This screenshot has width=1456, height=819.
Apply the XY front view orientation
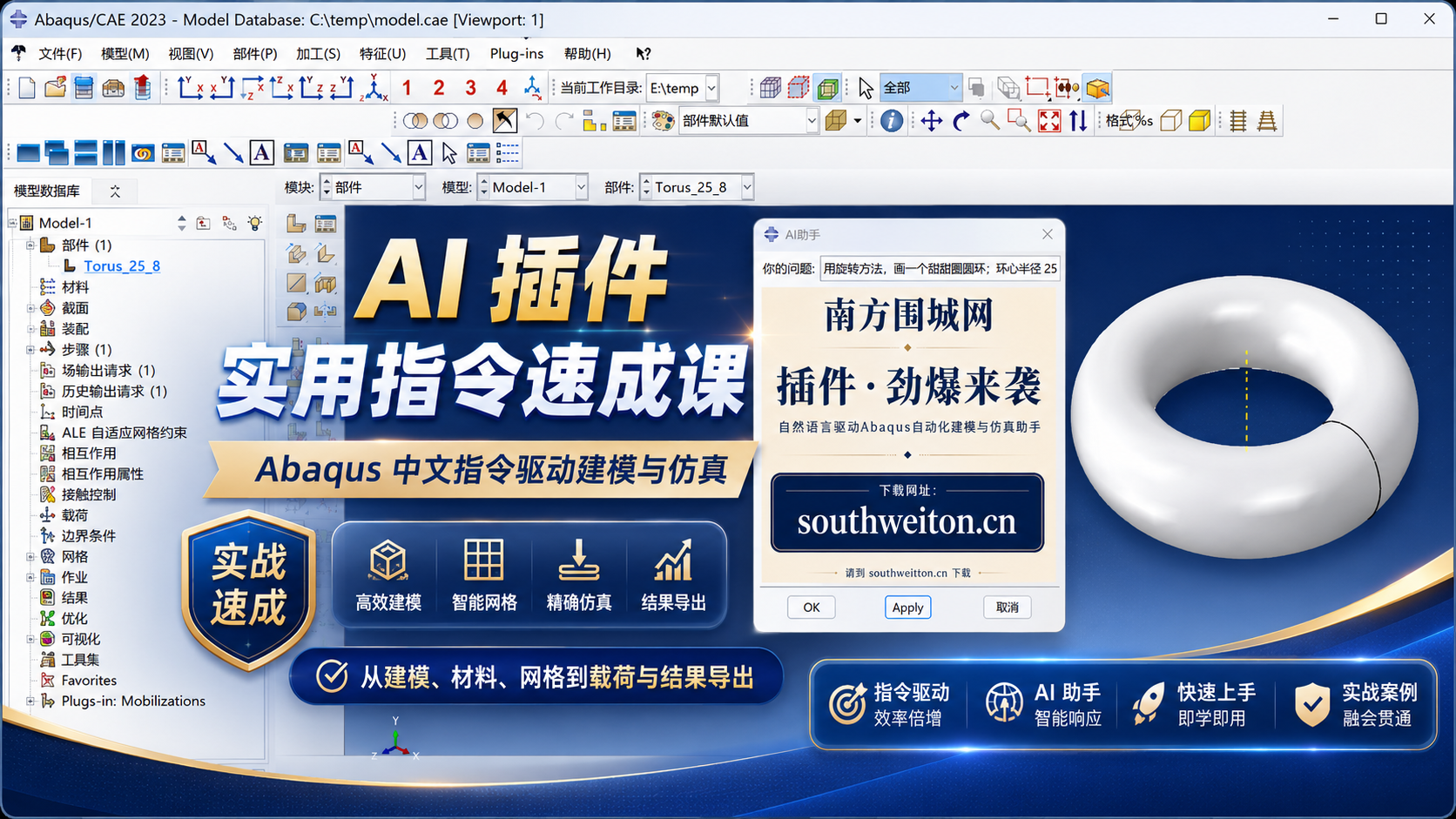pos(191,88)
